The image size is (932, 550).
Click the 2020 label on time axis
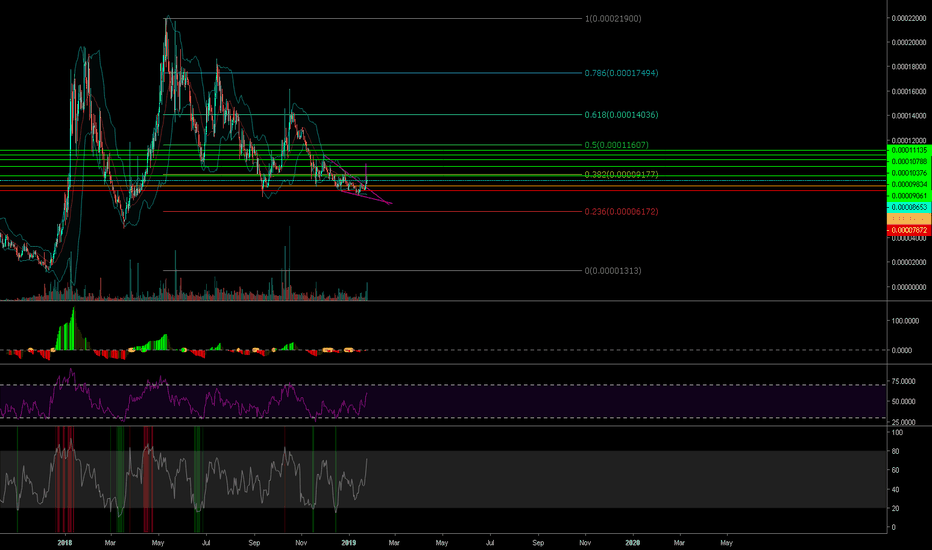pyautogui.click(x=633, y=543)
